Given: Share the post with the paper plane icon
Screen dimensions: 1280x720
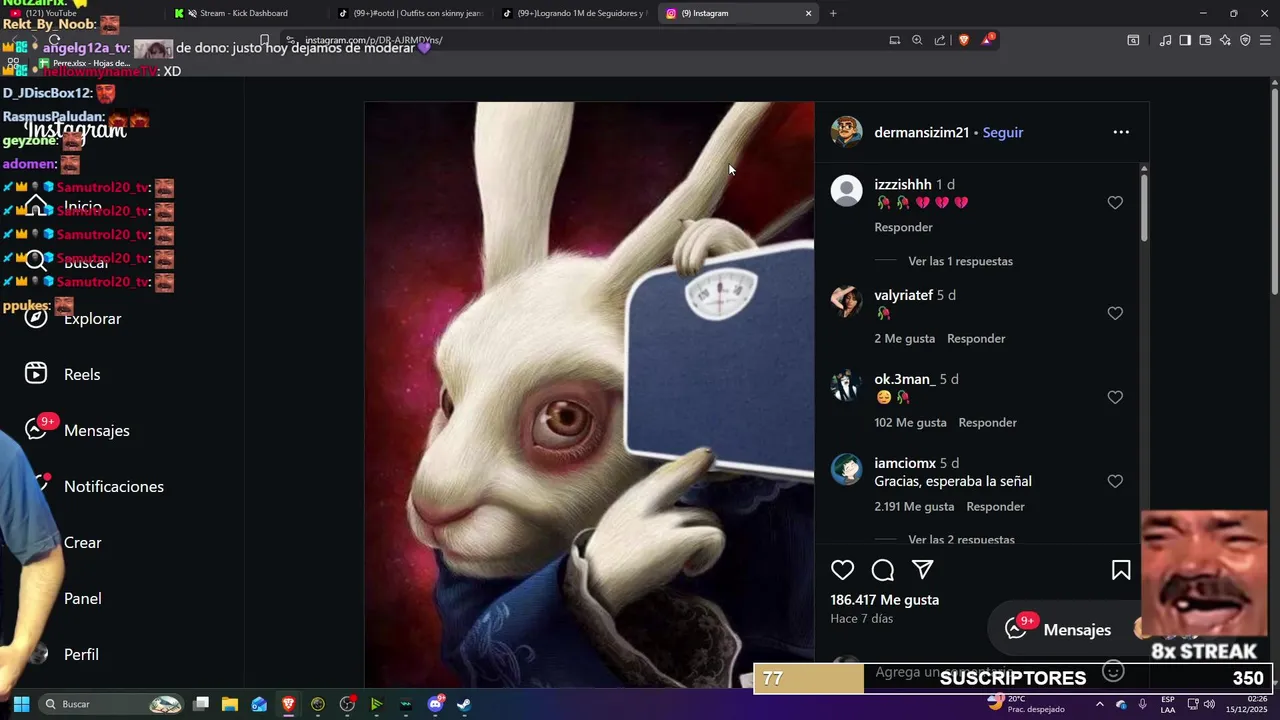Looking at the screenshot, I should (x=922, y=570).
